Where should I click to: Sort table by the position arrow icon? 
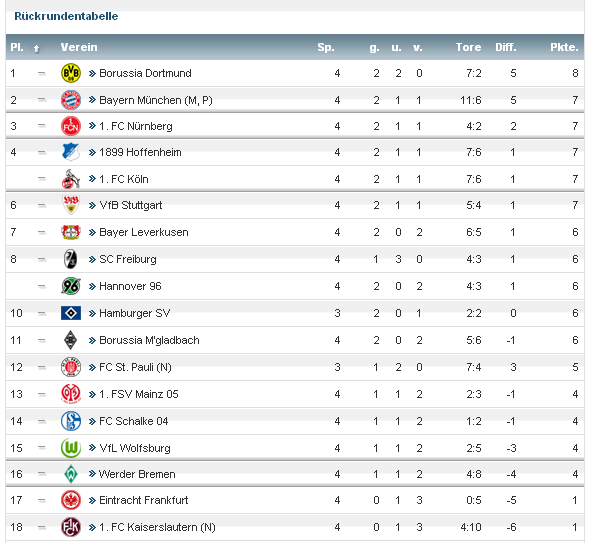(x=36, y=48)
